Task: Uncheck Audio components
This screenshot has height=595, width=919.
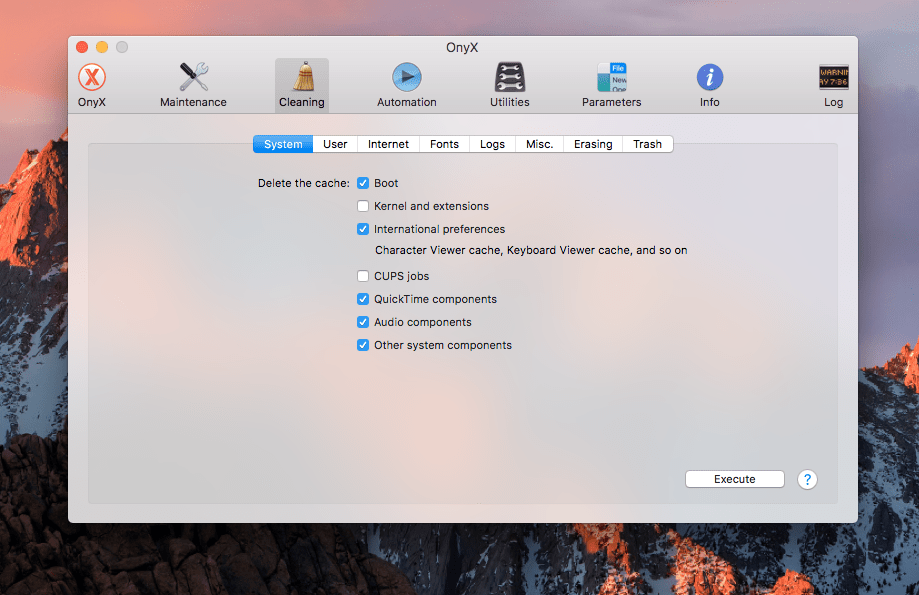Action: [x=363, y=322]
